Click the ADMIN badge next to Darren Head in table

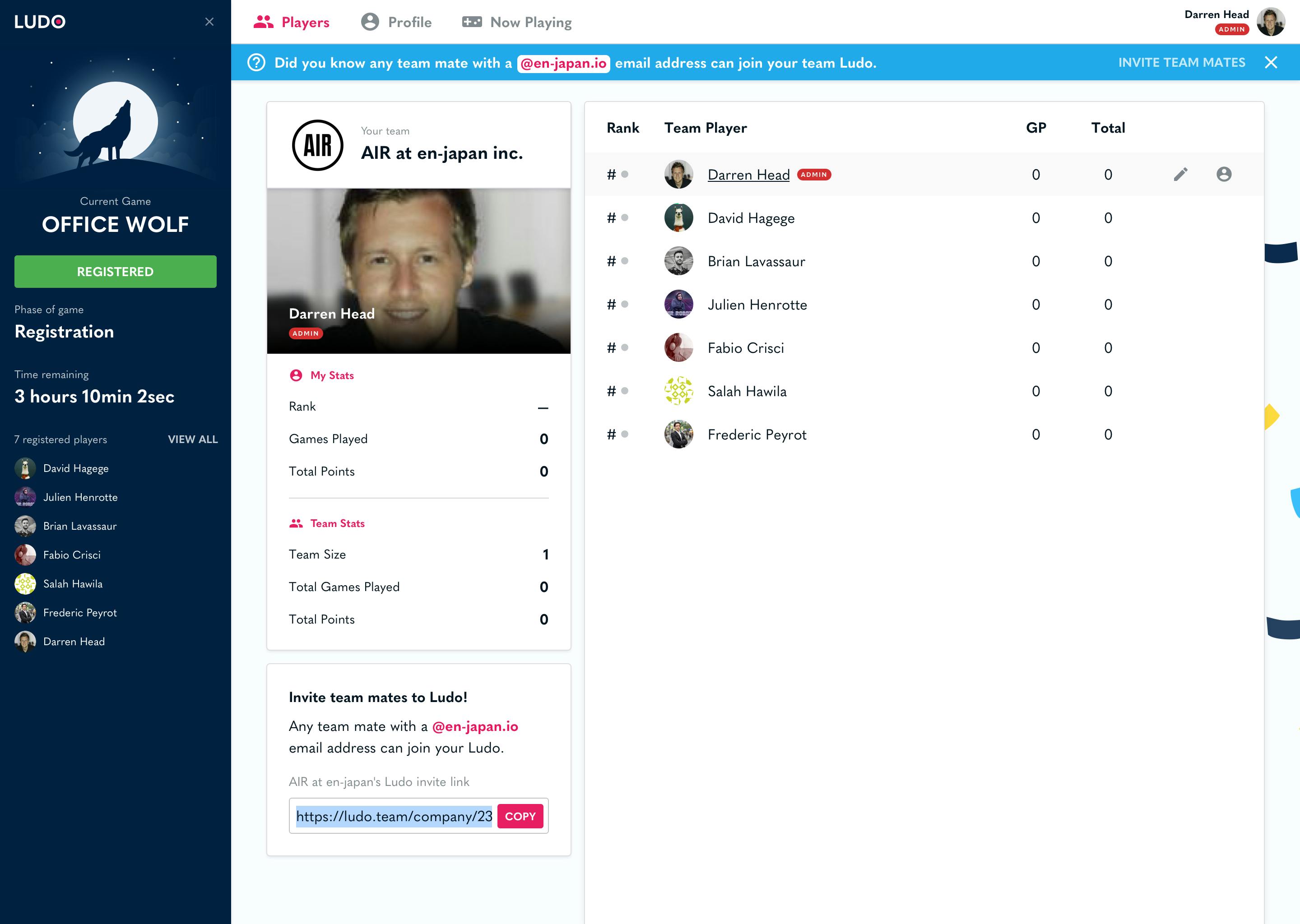pyautogui.click(x=814, y=175)
